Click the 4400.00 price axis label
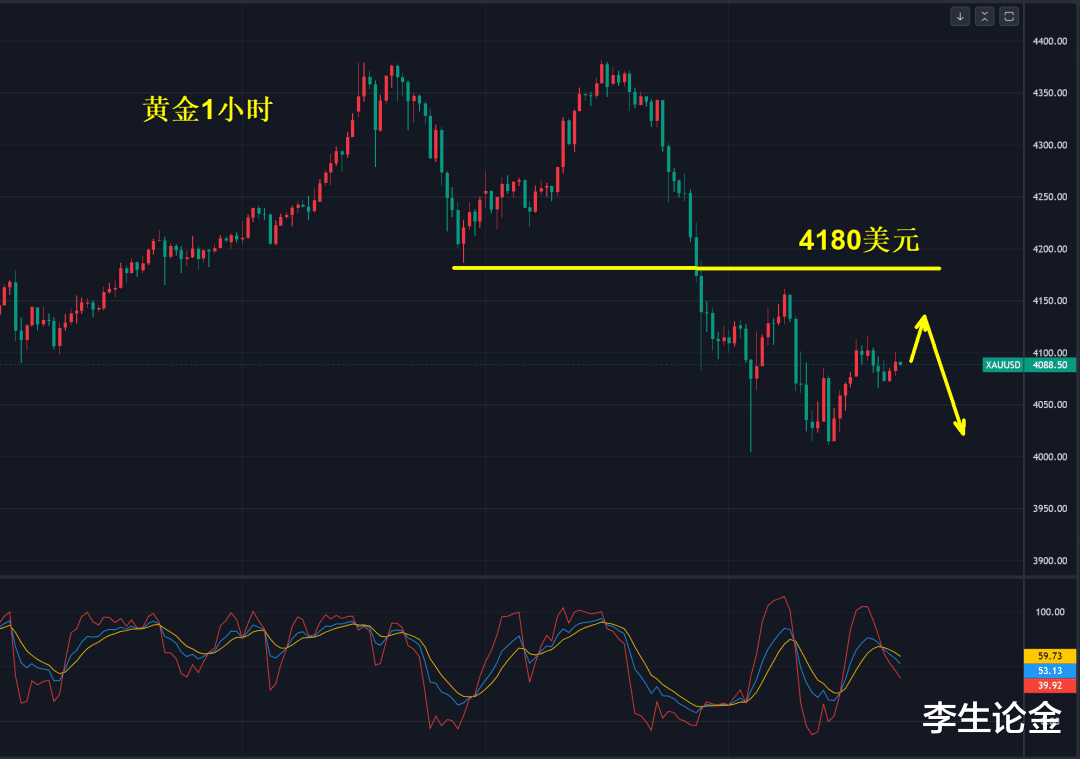The width and height of the screenshot is (1080, 759). (1050, 41)
